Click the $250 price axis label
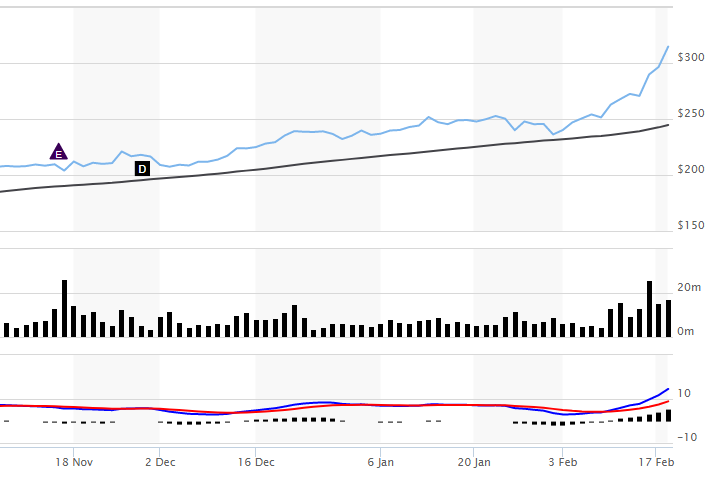Screen dimensions: 709x478 (690, 114)
